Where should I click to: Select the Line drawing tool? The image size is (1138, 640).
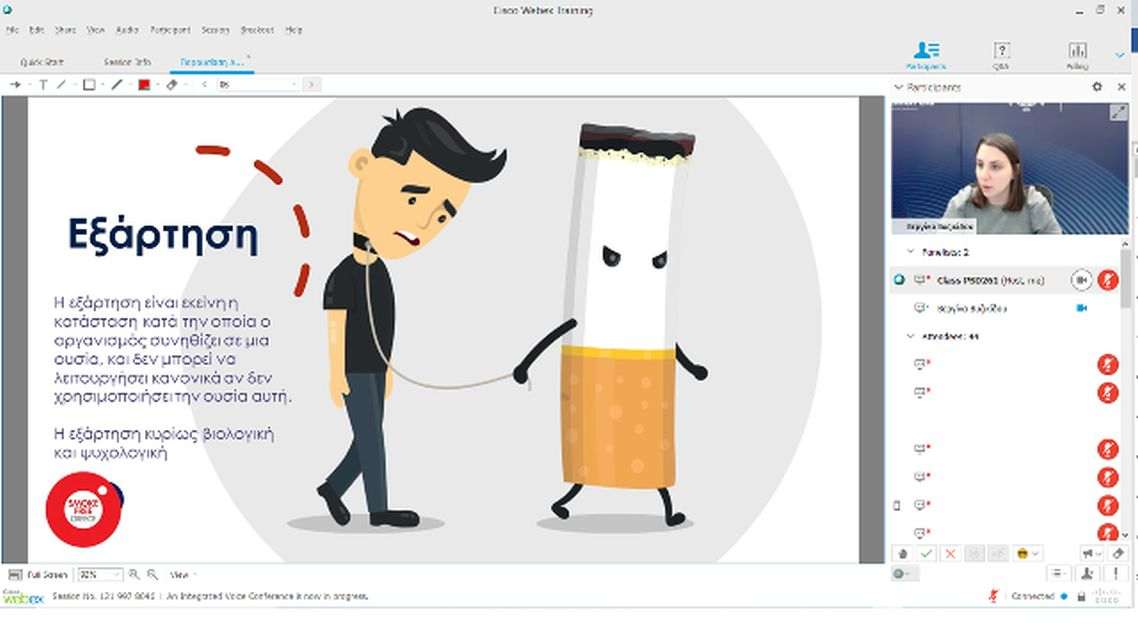[x=62, y=85]
